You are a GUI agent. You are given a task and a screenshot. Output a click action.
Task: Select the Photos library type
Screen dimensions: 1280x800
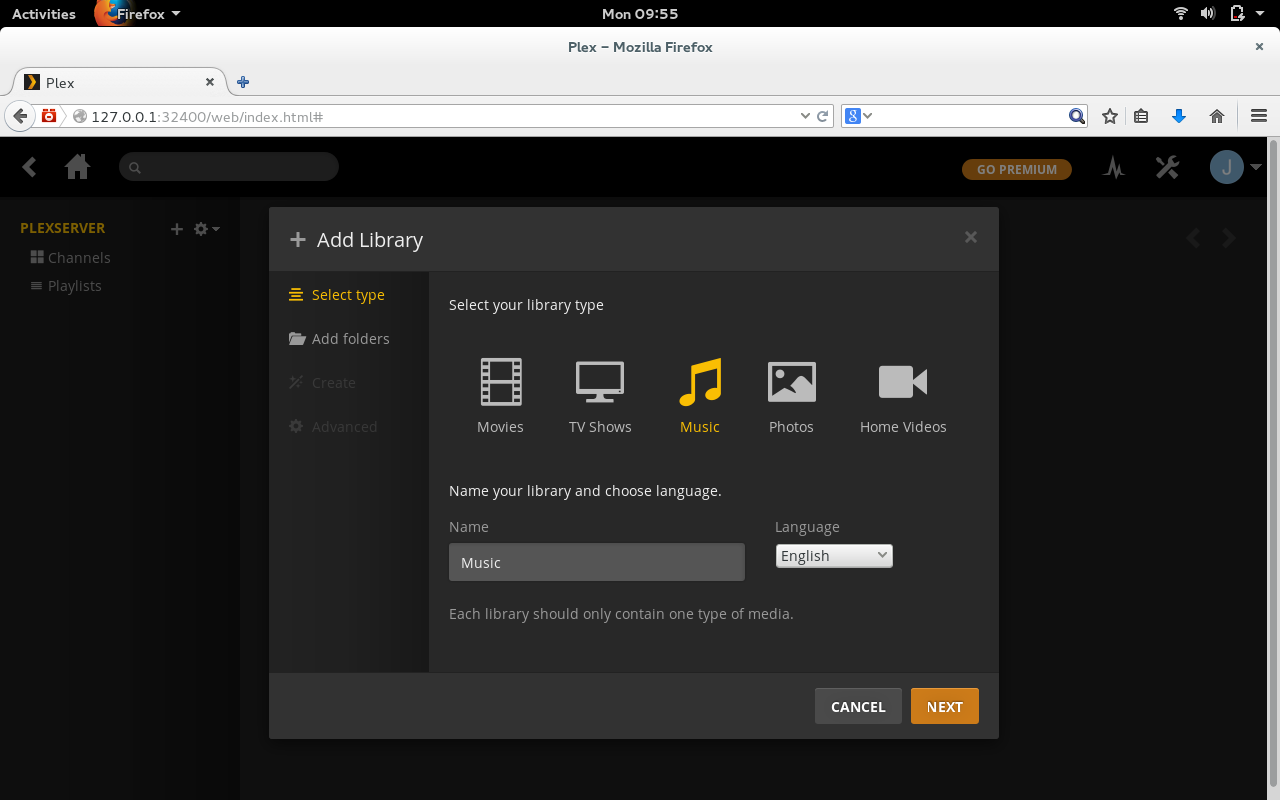(791, 396)
